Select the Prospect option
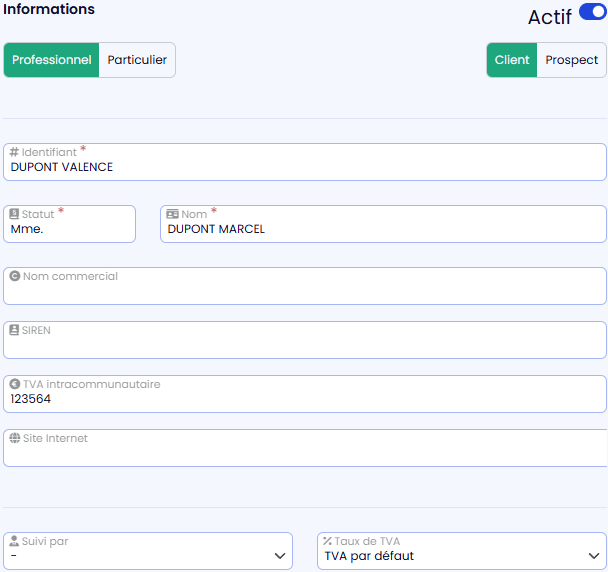Image resolution: width=608 pixels, height=572 pixels. coord(571,60)
